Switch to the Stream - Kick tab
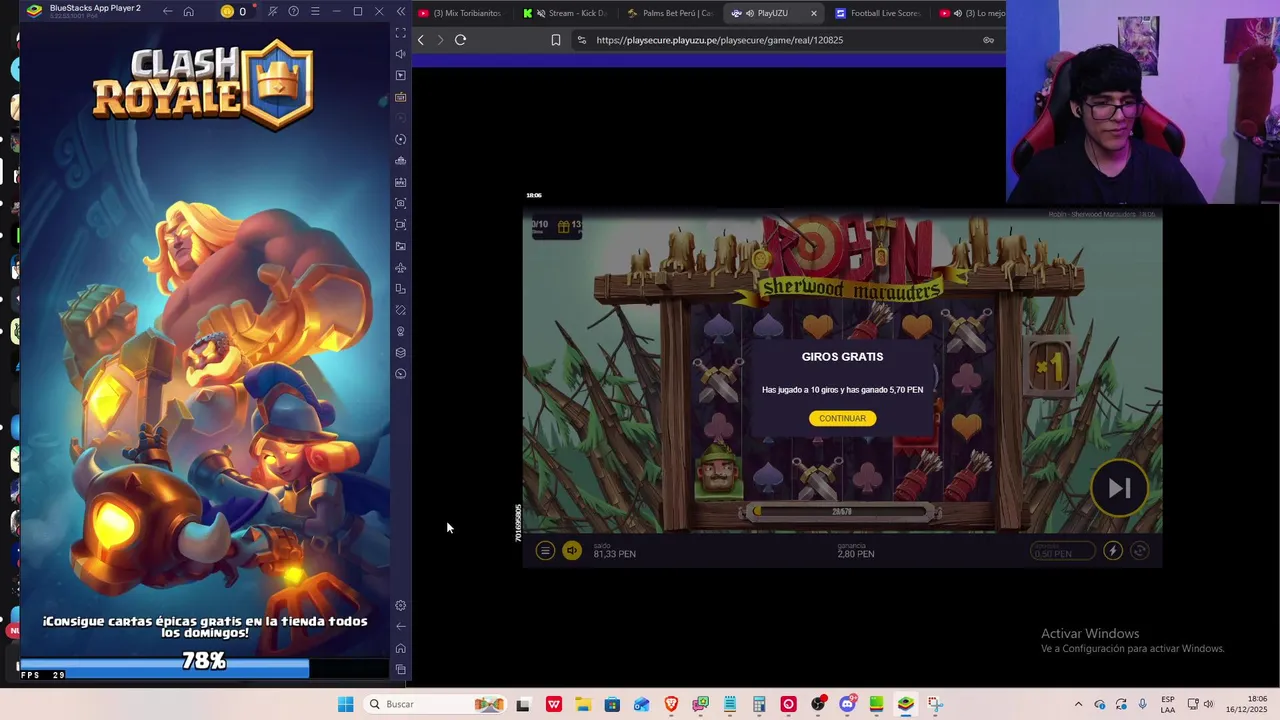 click(x=565, y=13)
